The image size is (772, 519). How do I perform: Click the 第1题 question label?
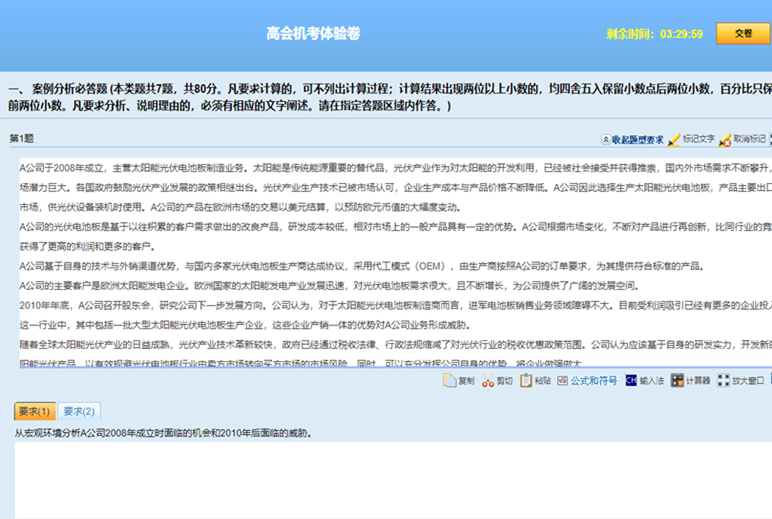coord(21,139)
